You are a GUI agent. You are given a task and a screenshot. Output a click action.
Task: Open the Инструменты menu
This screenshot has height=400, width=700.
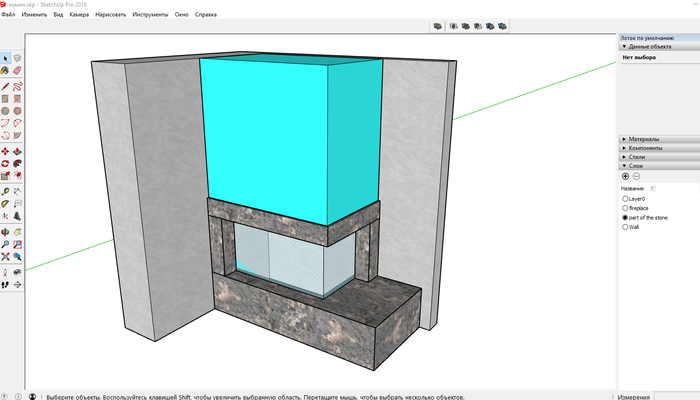(150, 16)
